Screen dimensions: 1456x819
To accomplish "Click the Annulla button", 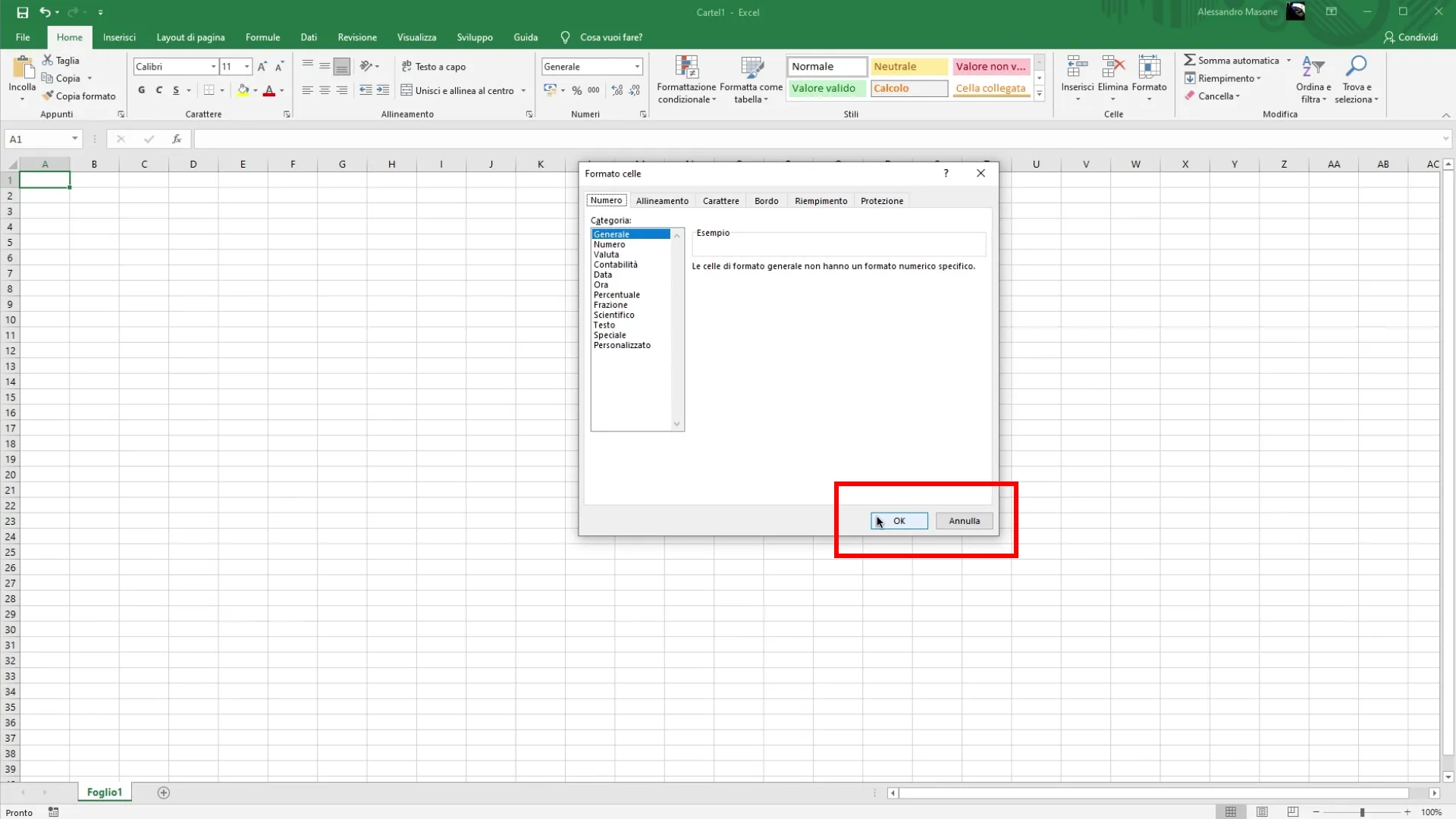I will [964, 521].
